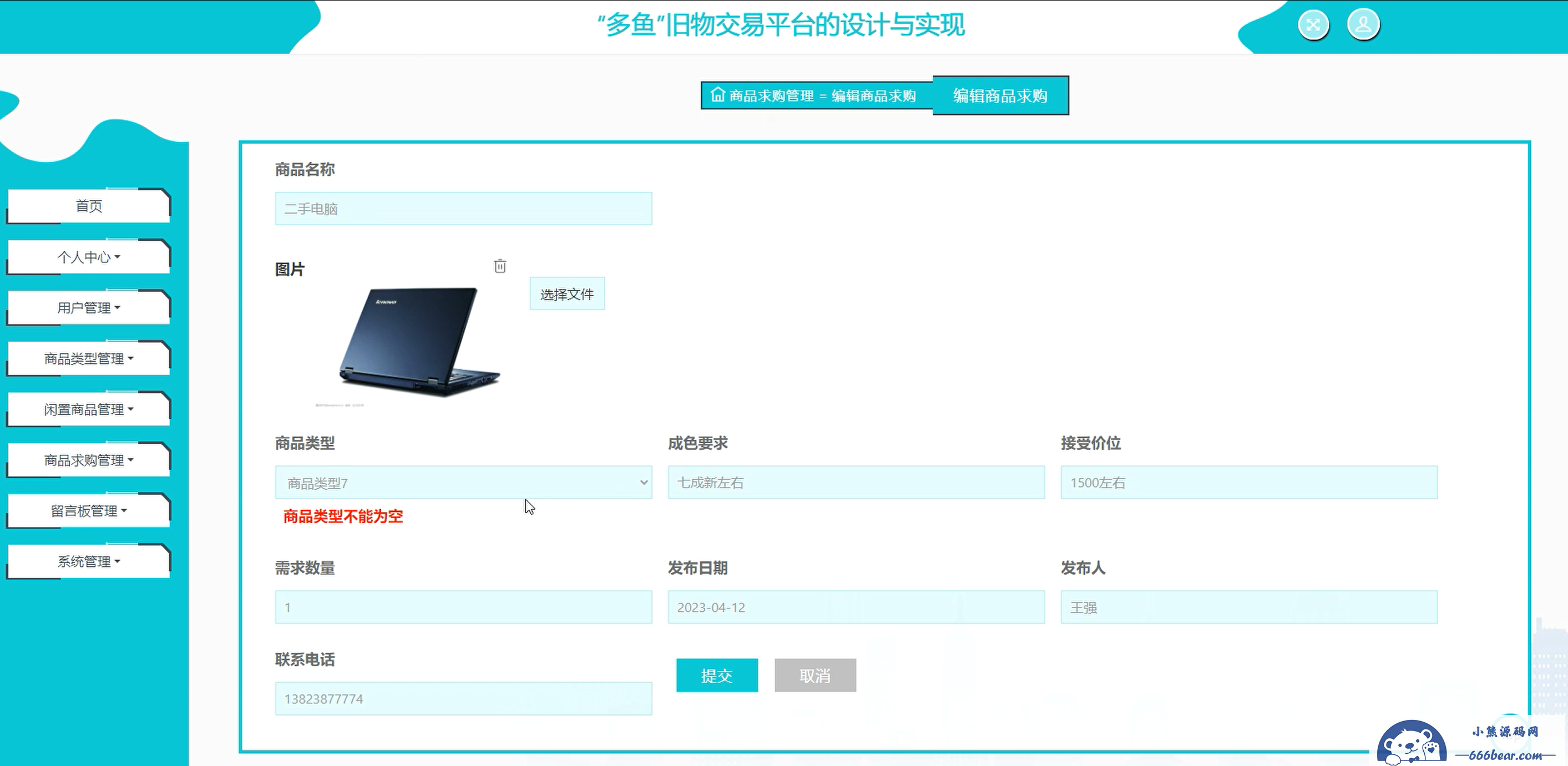
Task: Expand the 商品求购管理 sidebar menu
Action: click(x=89, y=460)
